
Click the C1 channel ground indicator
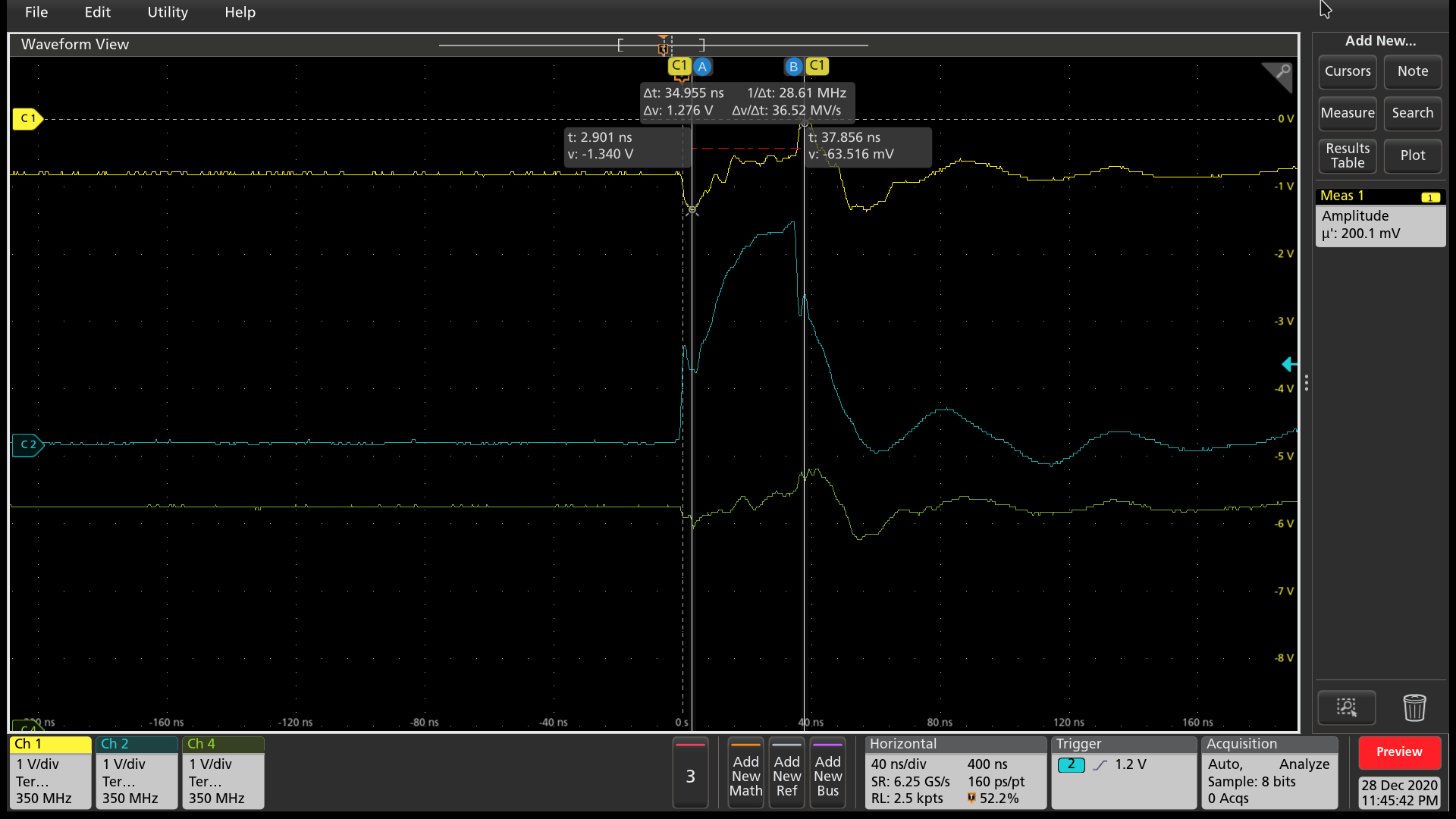pyautogui.click(x=27, y=118)
